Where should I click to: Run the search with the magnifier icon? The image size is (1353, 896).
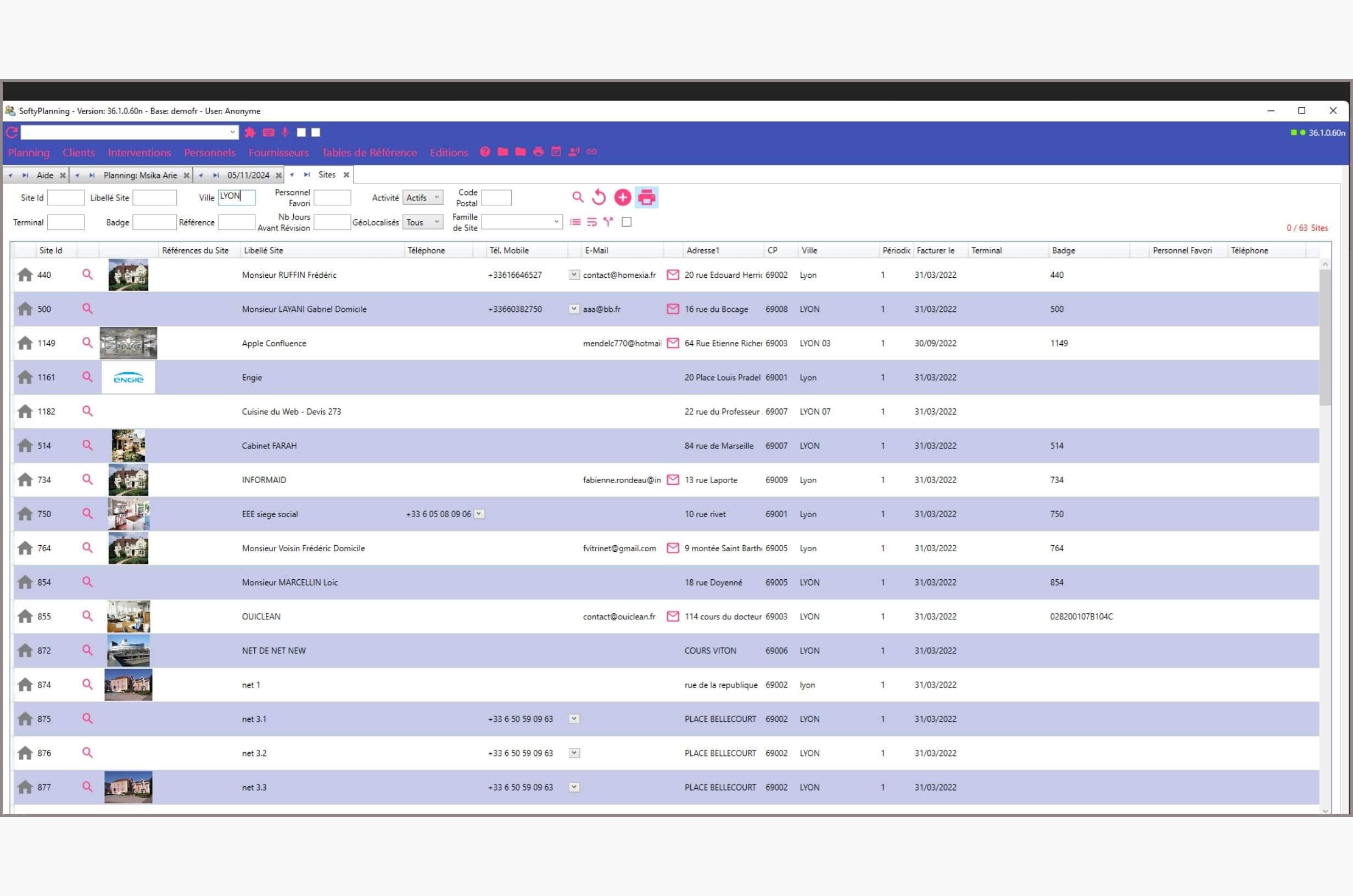tap(577, 197)
